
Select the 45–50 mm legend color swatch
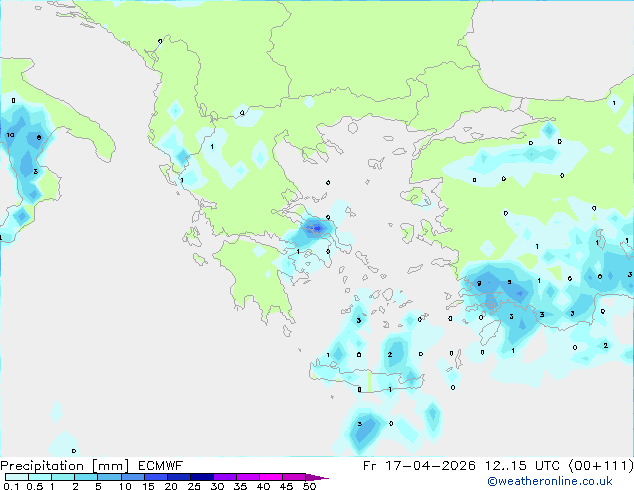(x=294, y=477)
